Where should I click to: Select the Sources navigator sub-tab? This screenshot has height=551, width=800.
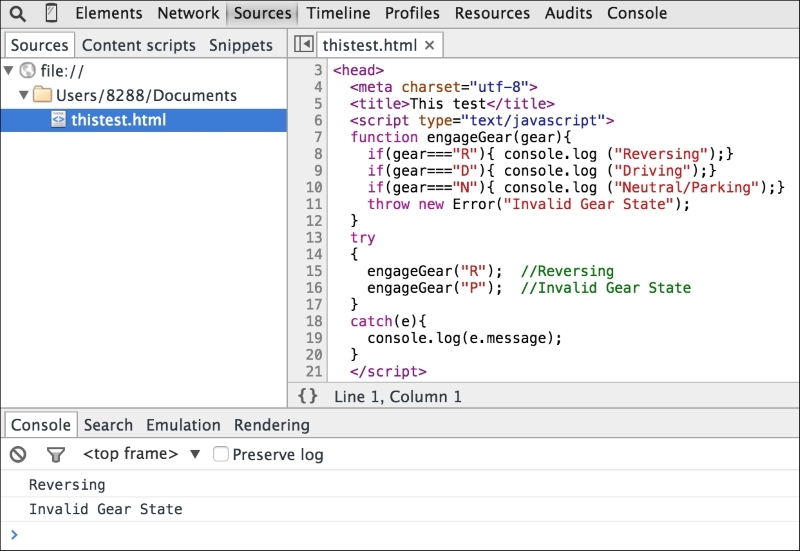click(x=39, y=45)
